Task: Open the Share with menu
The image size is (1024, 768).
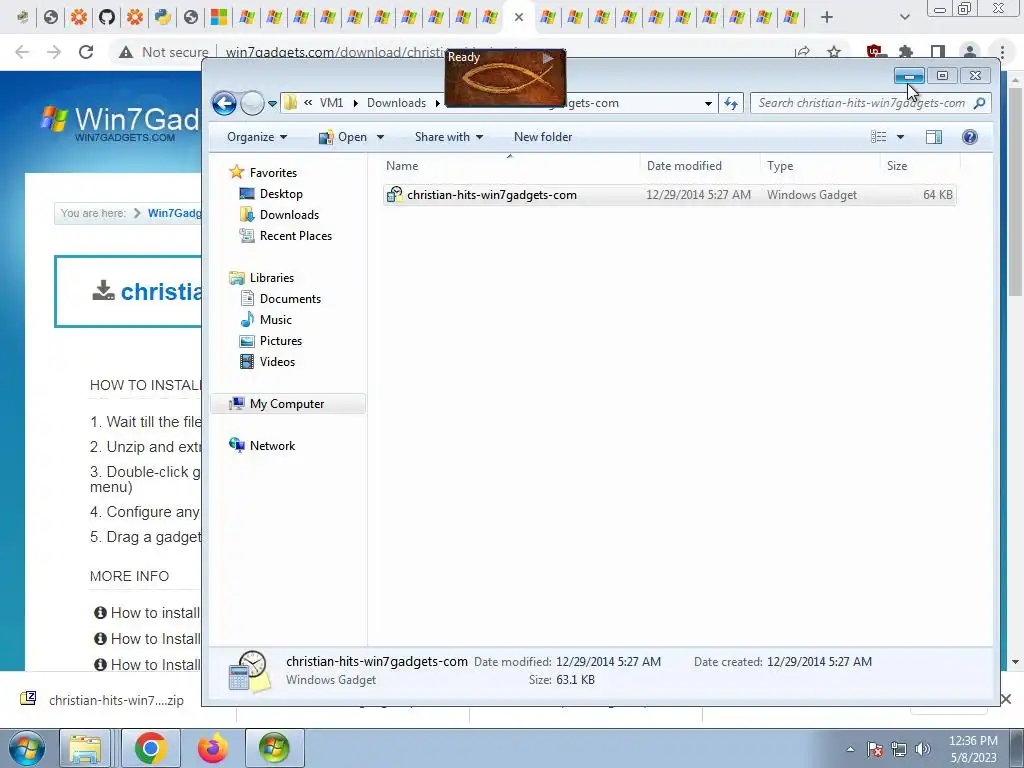Action: click(x=449, y=137)
